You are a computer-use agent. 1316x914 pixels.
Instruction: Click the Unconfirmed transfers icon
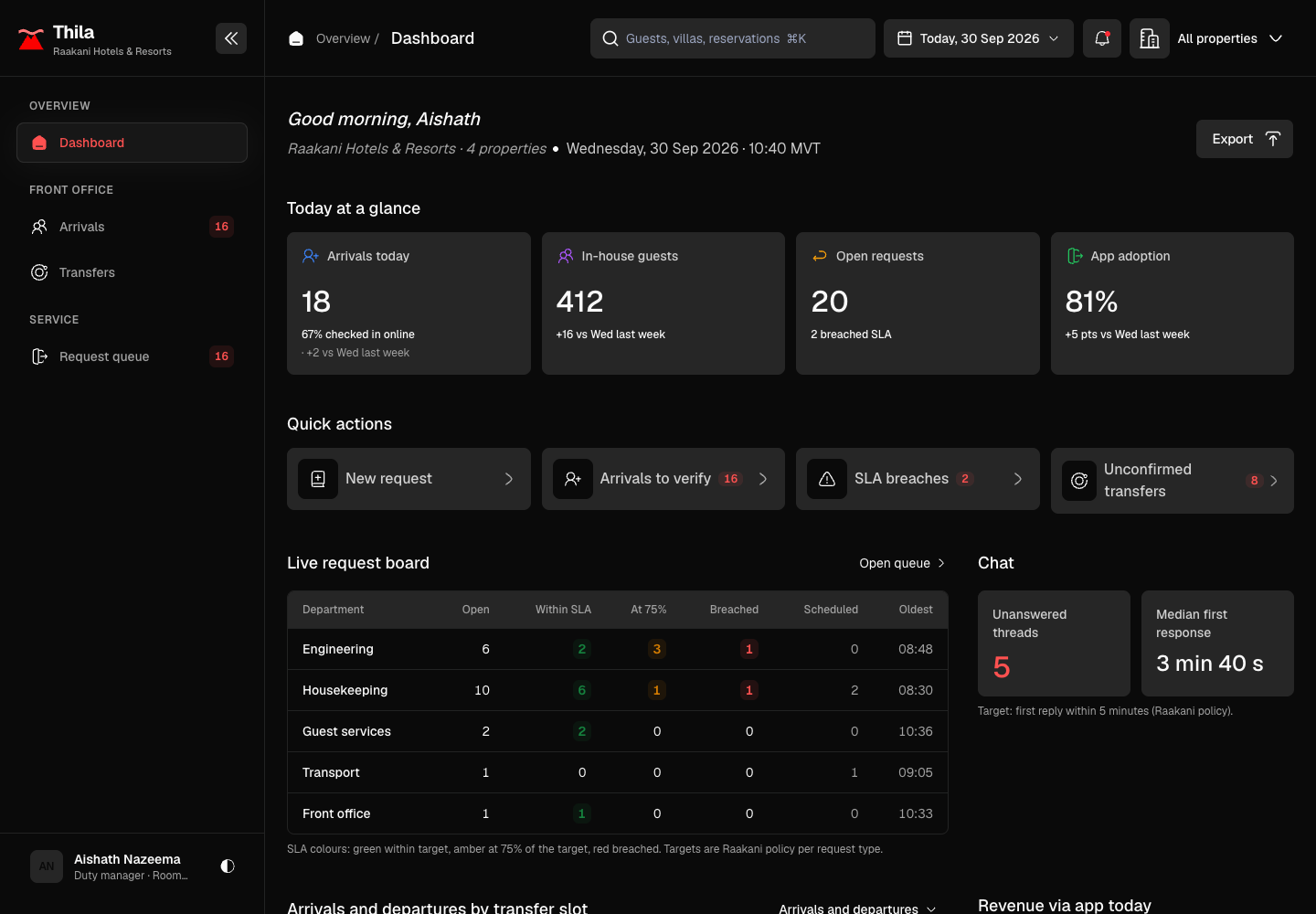point(1079,481)
